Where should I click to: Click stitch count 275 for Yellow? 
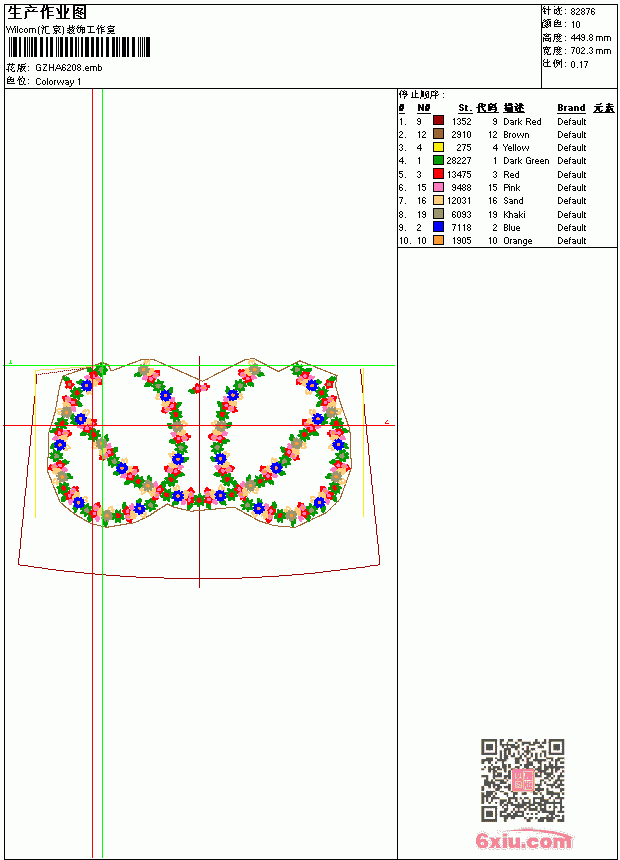coord(464,148)
